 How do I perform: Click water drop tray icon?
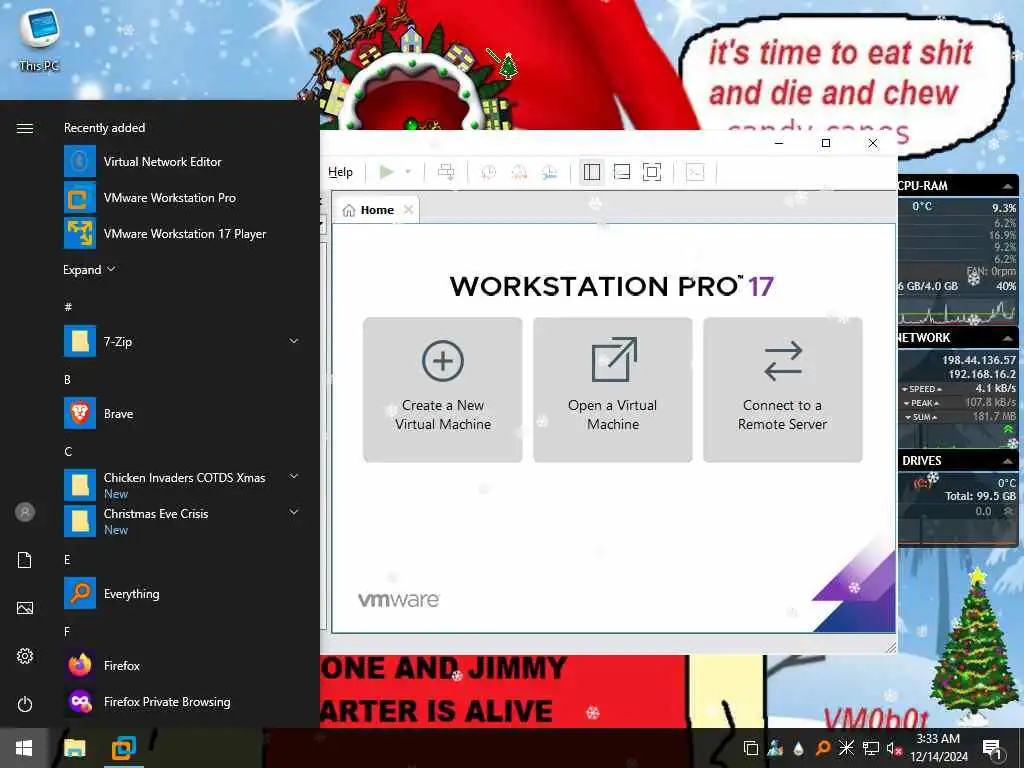(799, 748)
